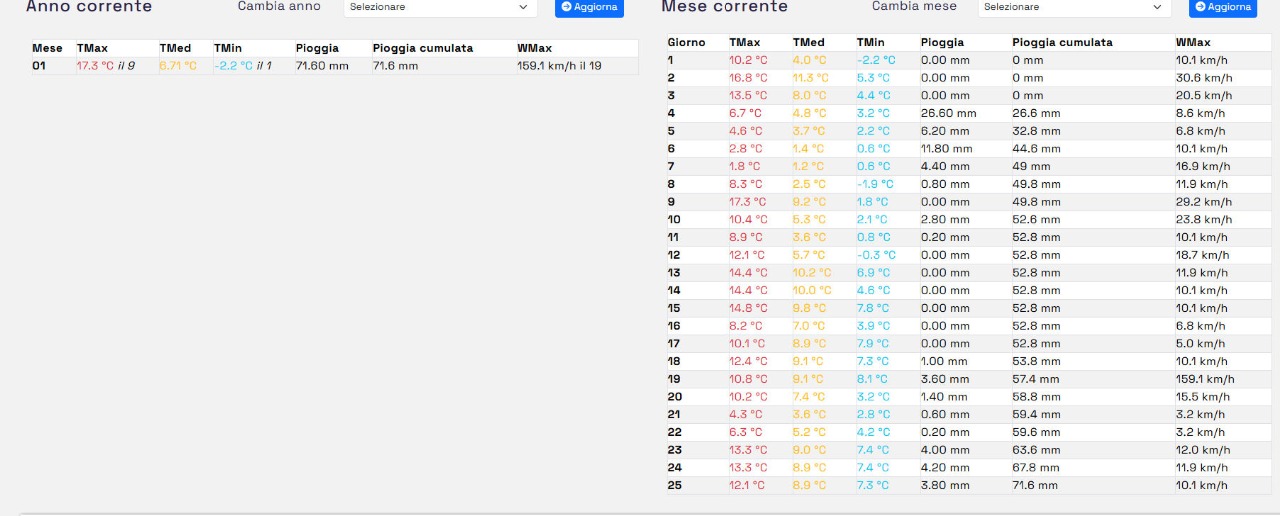Image resolution: width=1280 pixels, height=516 pixels.
Task: Click the month 01 row in yearly table
Action: coord(39,66)
